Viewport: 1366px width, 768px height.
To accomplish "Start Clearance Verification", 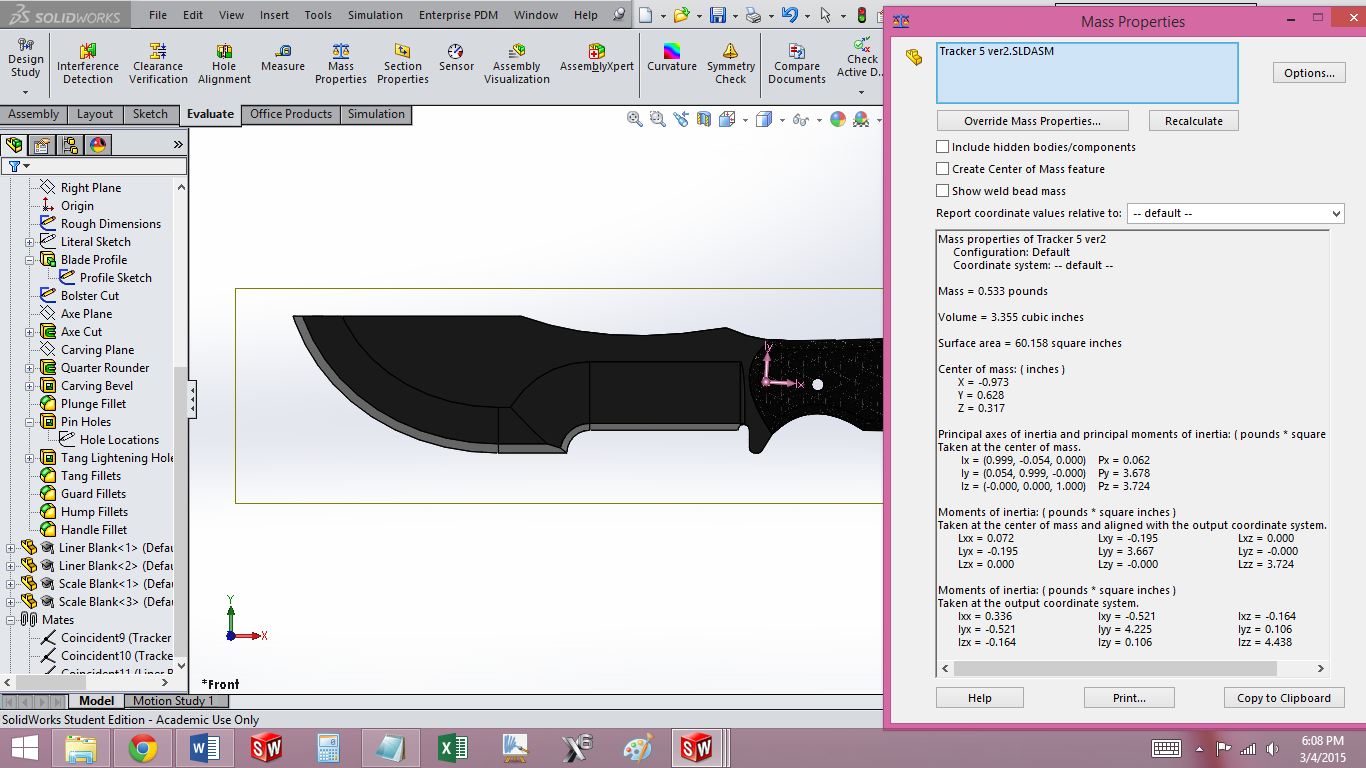I will click(x=157, y=62).
